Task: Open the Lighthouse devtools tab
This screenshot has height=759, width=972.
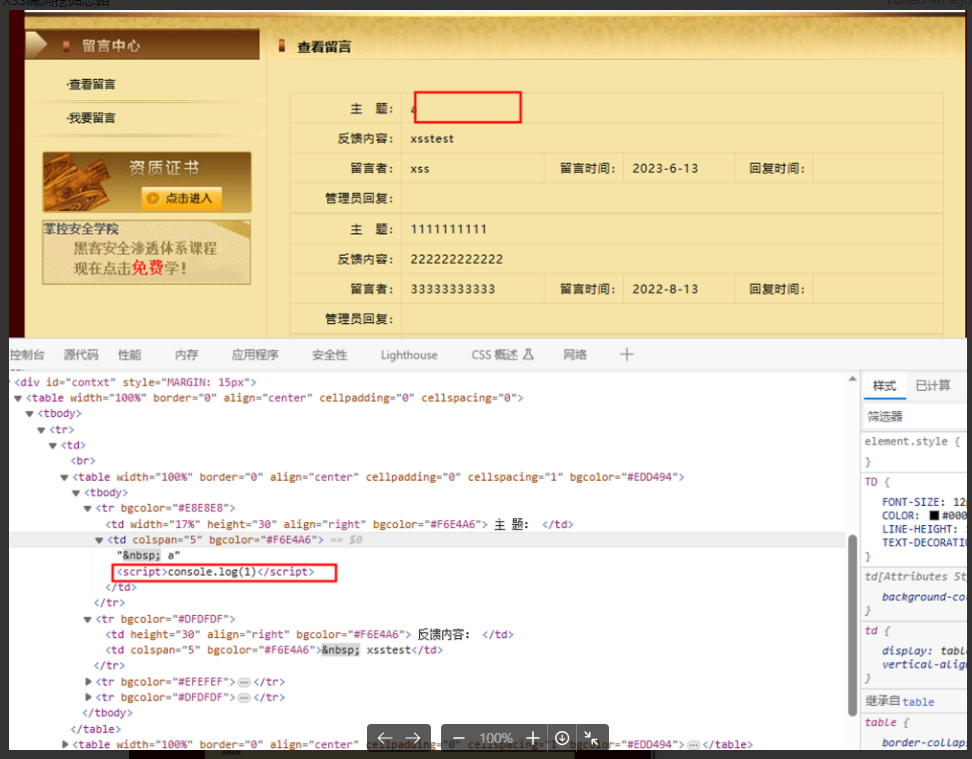Action: click(x=409, y=355)
